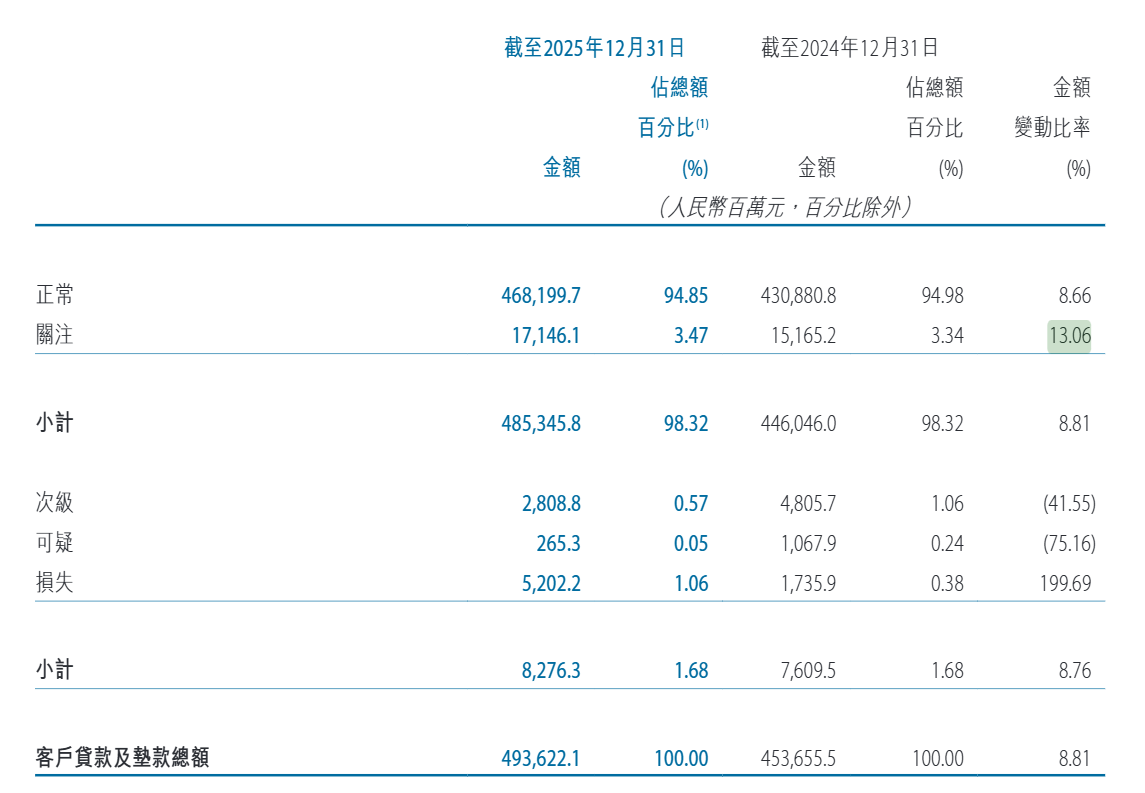1145x793 pixels.
Task: Click the 變動比率 column header
Action: tap(1052, 128)
